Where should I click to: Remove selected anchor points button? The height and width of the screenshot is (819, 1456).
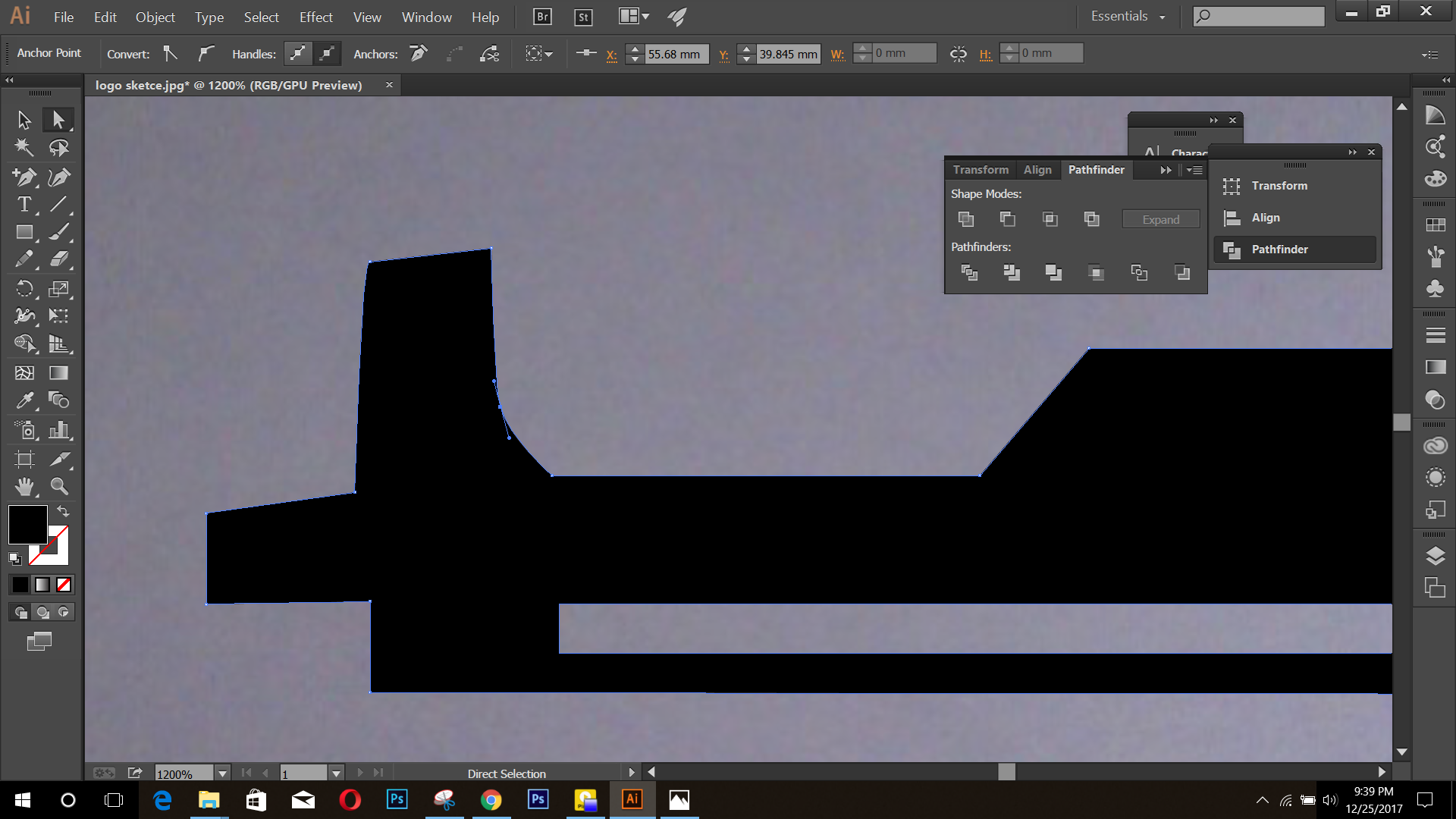click(x=419, y=53)
